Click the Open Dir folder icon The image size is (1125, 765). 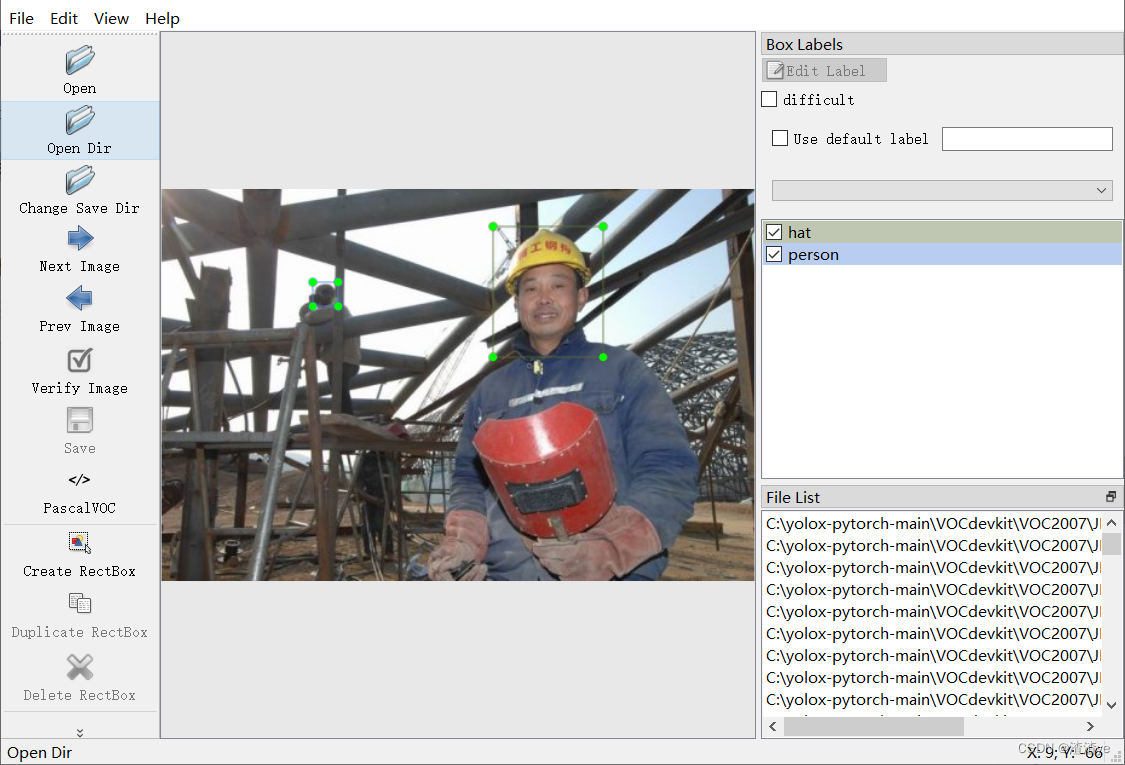[x=80, y=120]
